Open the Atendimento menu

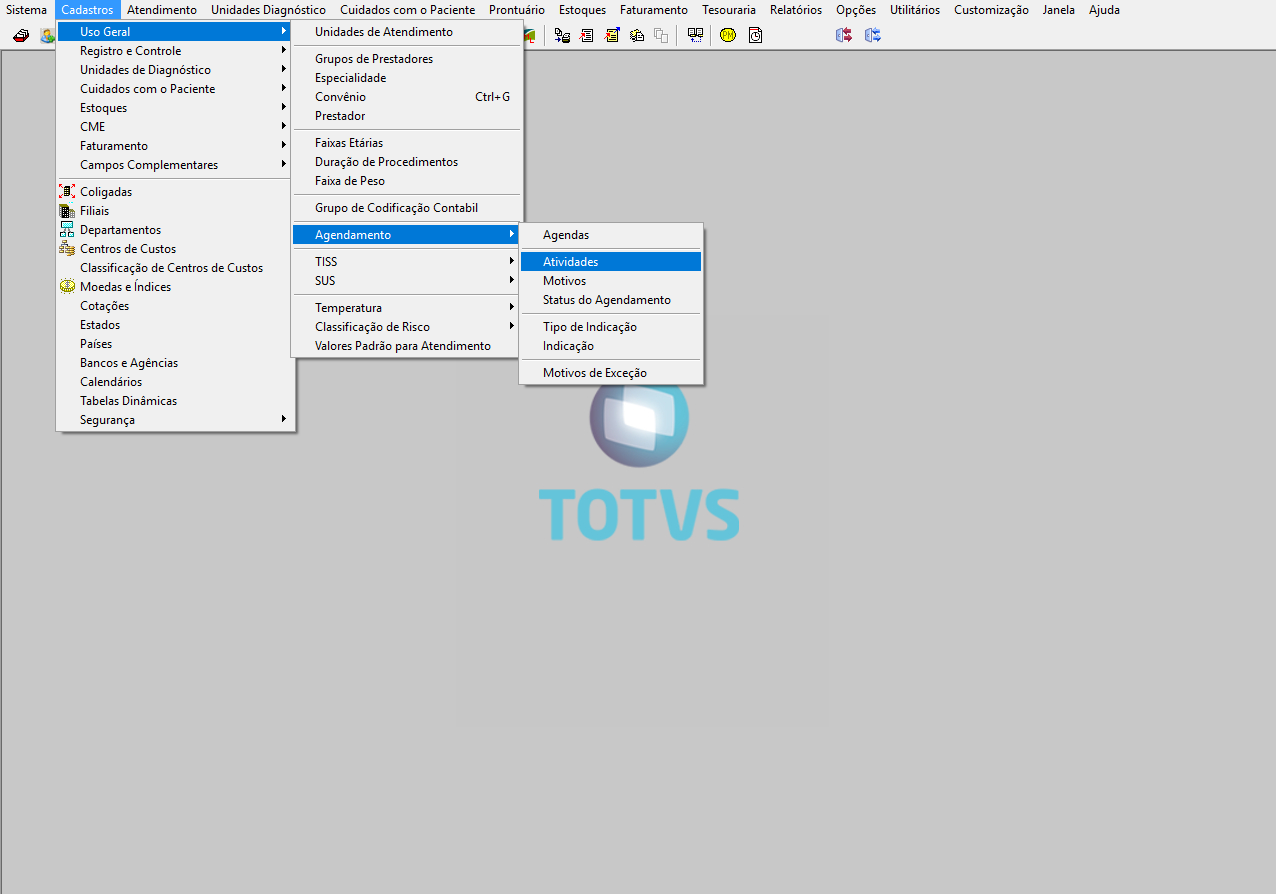click(x=162, y=10)
